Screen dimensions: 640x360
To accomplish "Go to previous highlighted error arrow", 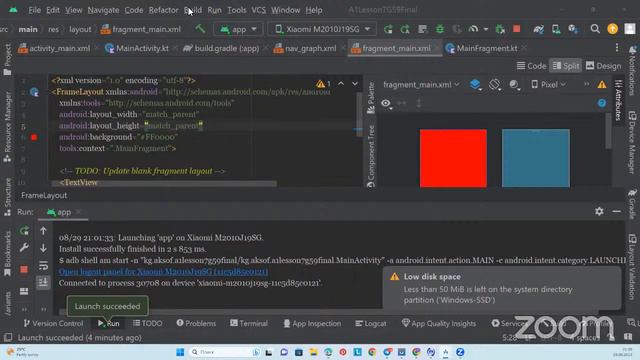I will coord(341,84).
